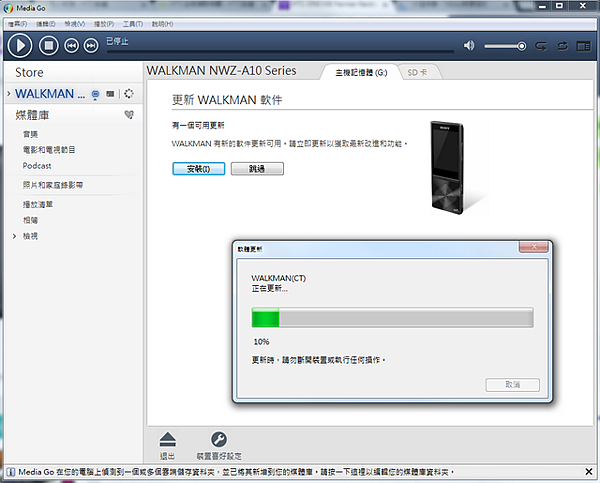
Task: Open 相簿 in the sidebar
Action: click(x=30, y=220)
